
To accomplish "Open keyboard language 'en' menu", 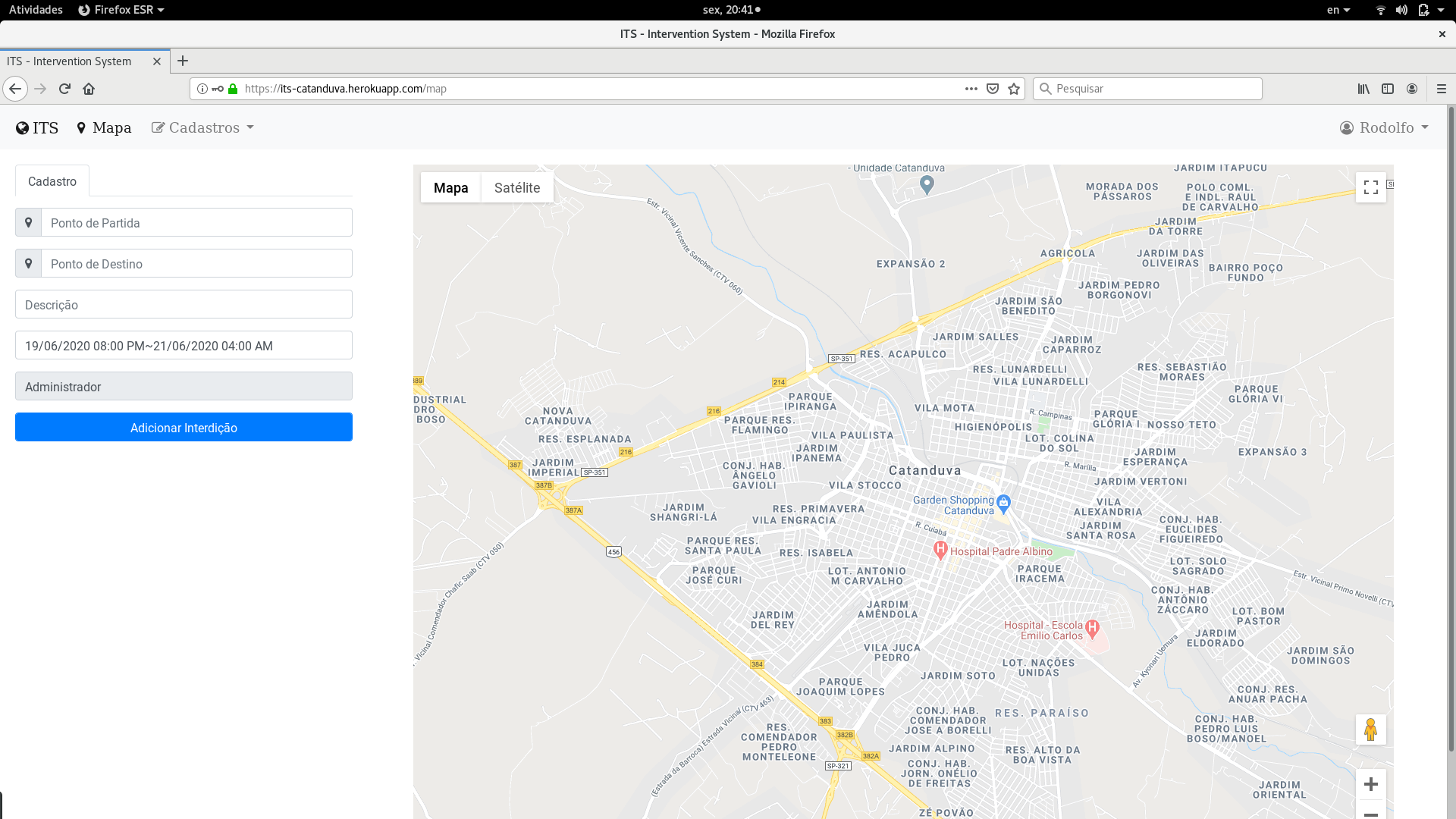I will tap(1338, 10).
